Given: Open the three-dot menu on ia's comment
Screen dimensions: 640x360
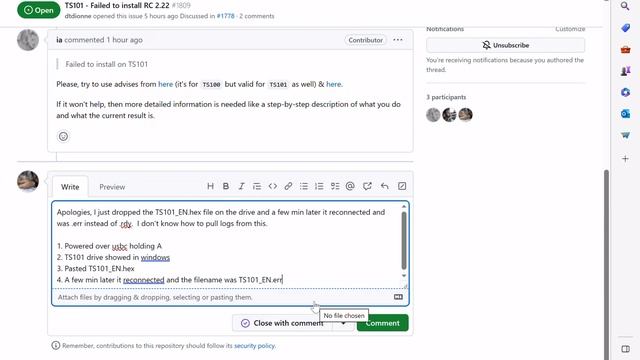Looking at the screenshot, I should [x=398, y=40].
